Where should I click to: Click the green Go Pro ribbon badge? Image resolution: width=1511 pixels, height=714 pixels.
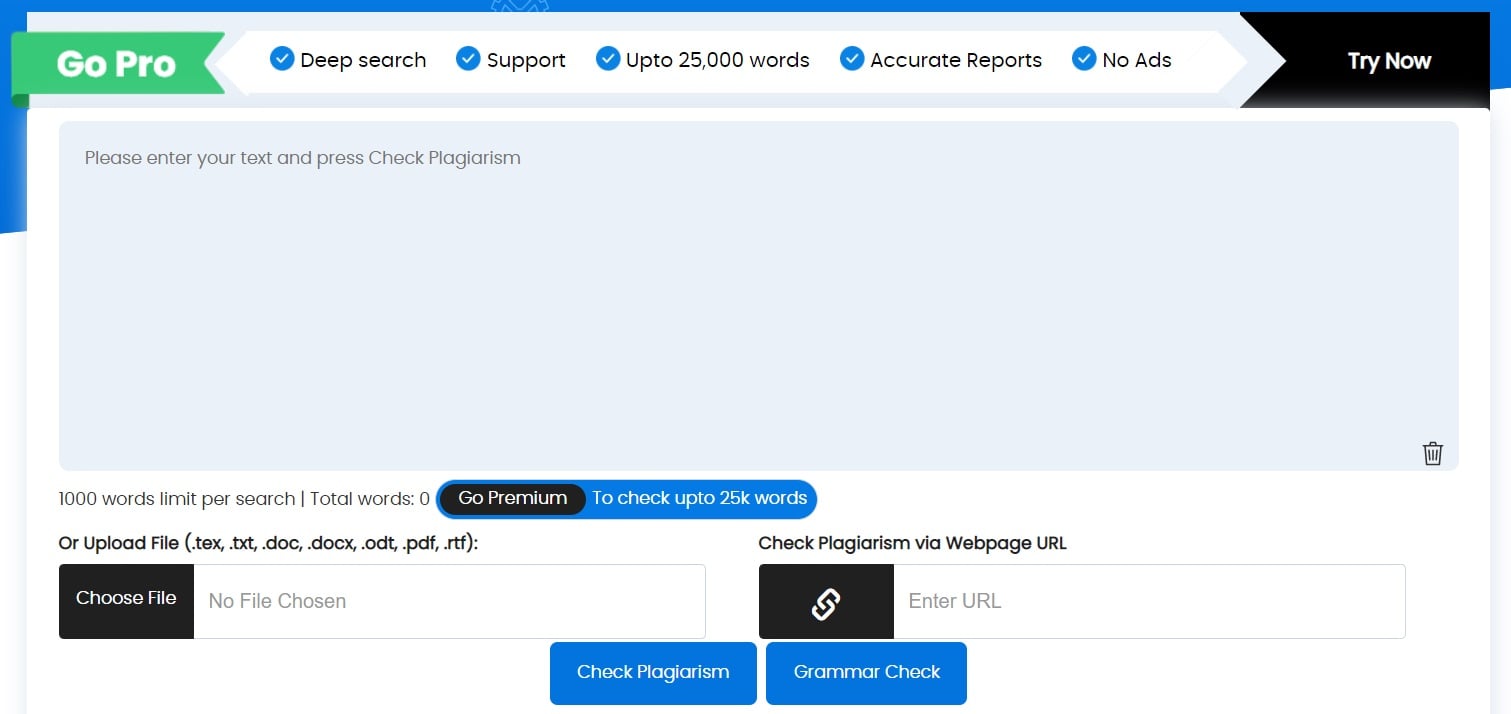tap(117, 65)
